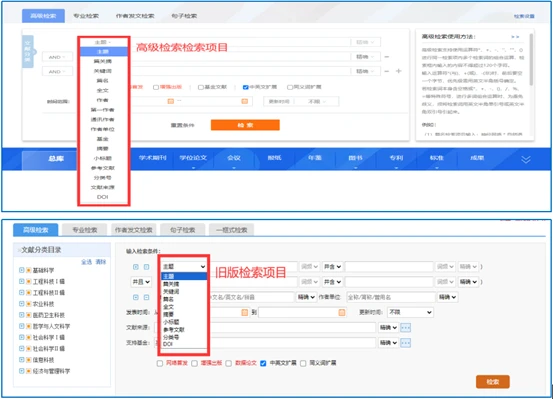The image size is (553, 399).
Task: Open start date calendar icon in new search
Action: tap(171, 101)
